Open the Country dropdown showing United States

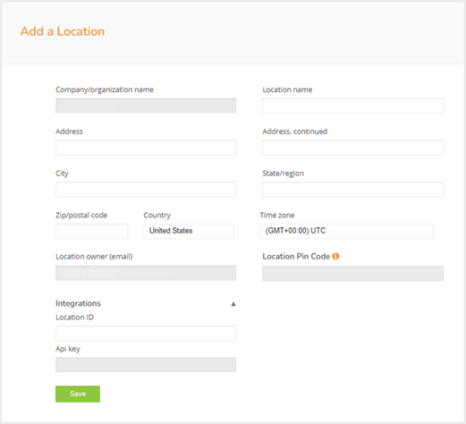tap(189, 231)
